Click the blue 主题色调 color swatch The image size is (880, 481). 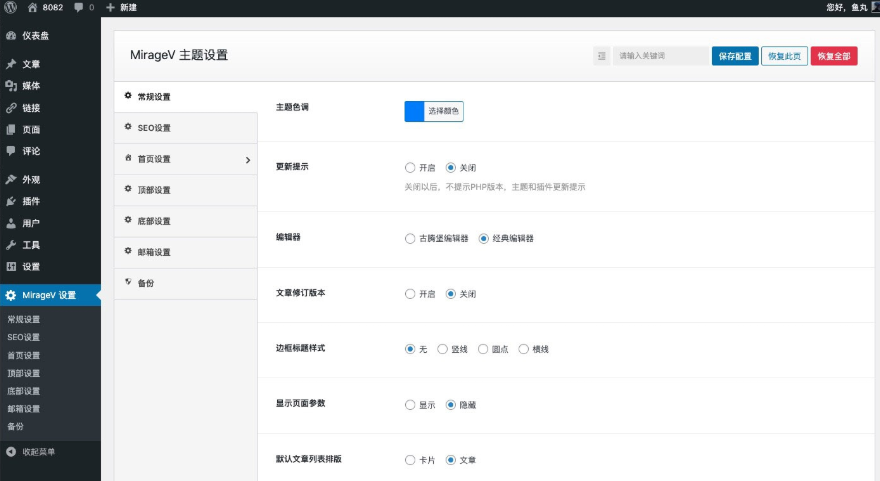(414, 111)
